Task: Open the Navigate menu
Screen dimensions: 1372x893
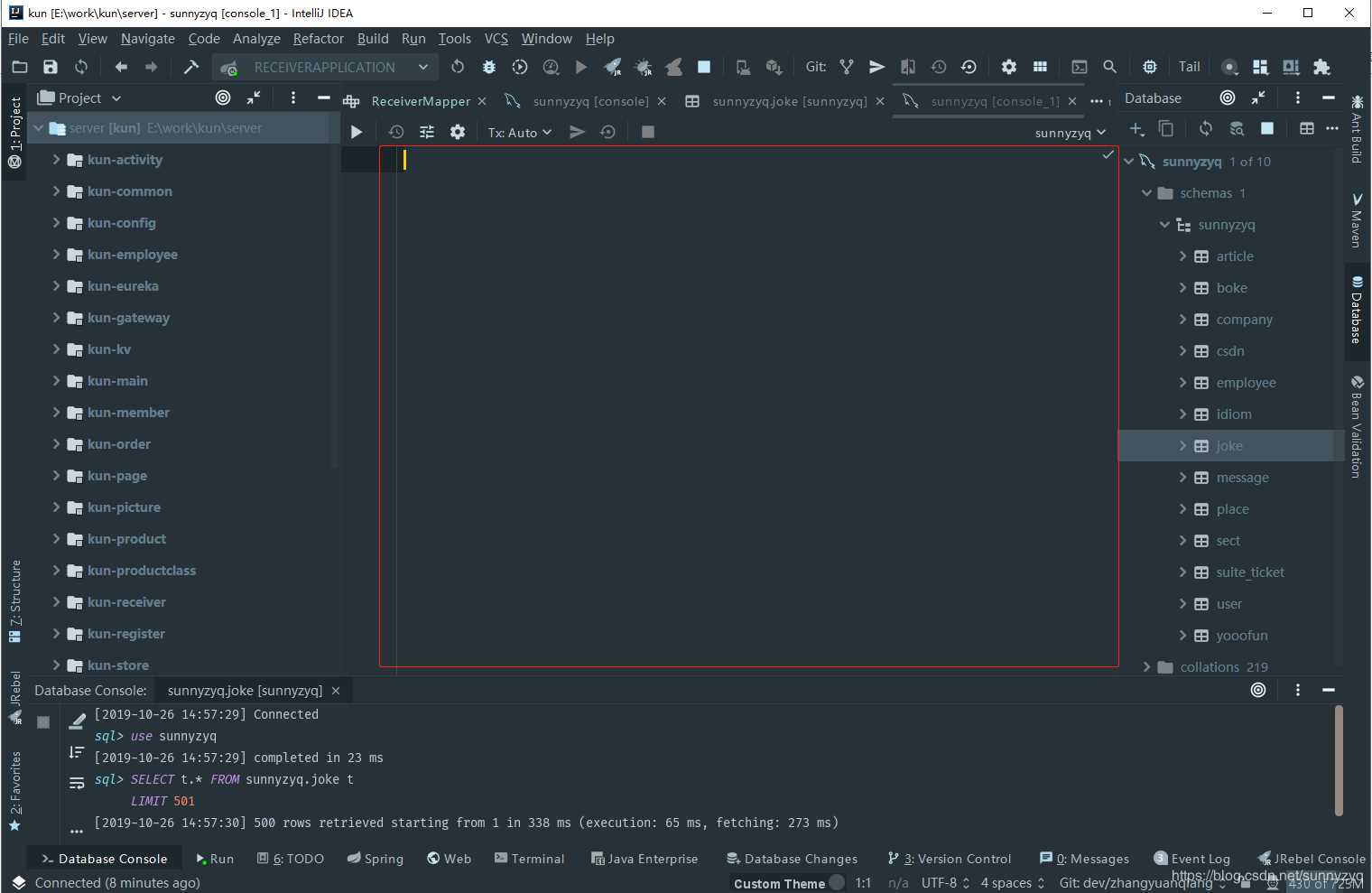Action: (148, 38)
